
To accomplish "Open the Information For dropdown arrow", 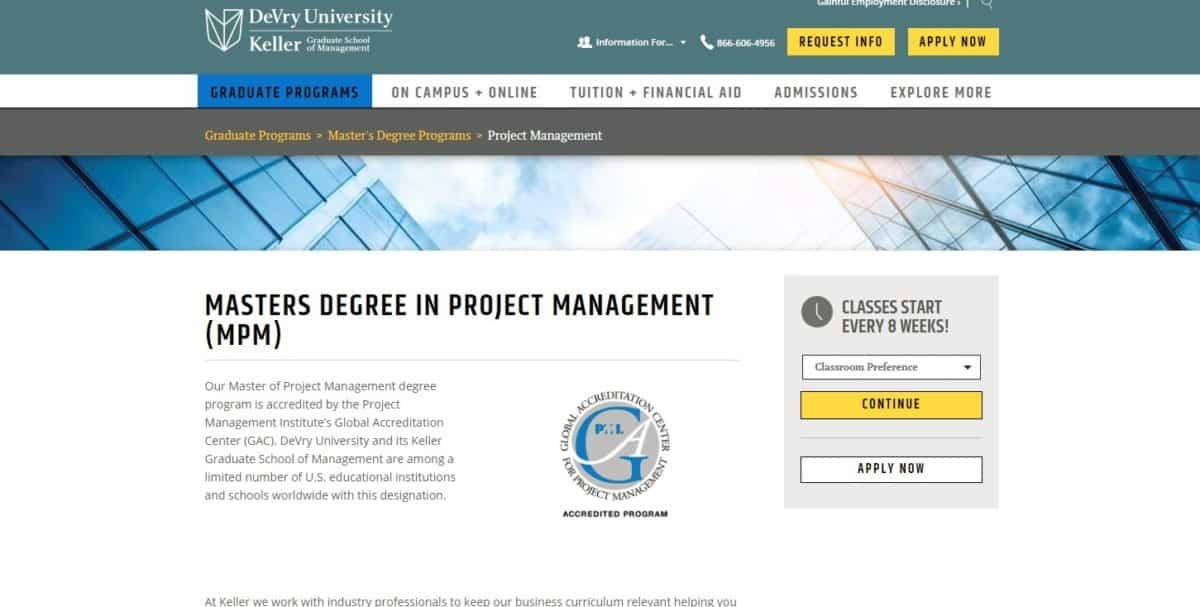I will tap(683, 43).
